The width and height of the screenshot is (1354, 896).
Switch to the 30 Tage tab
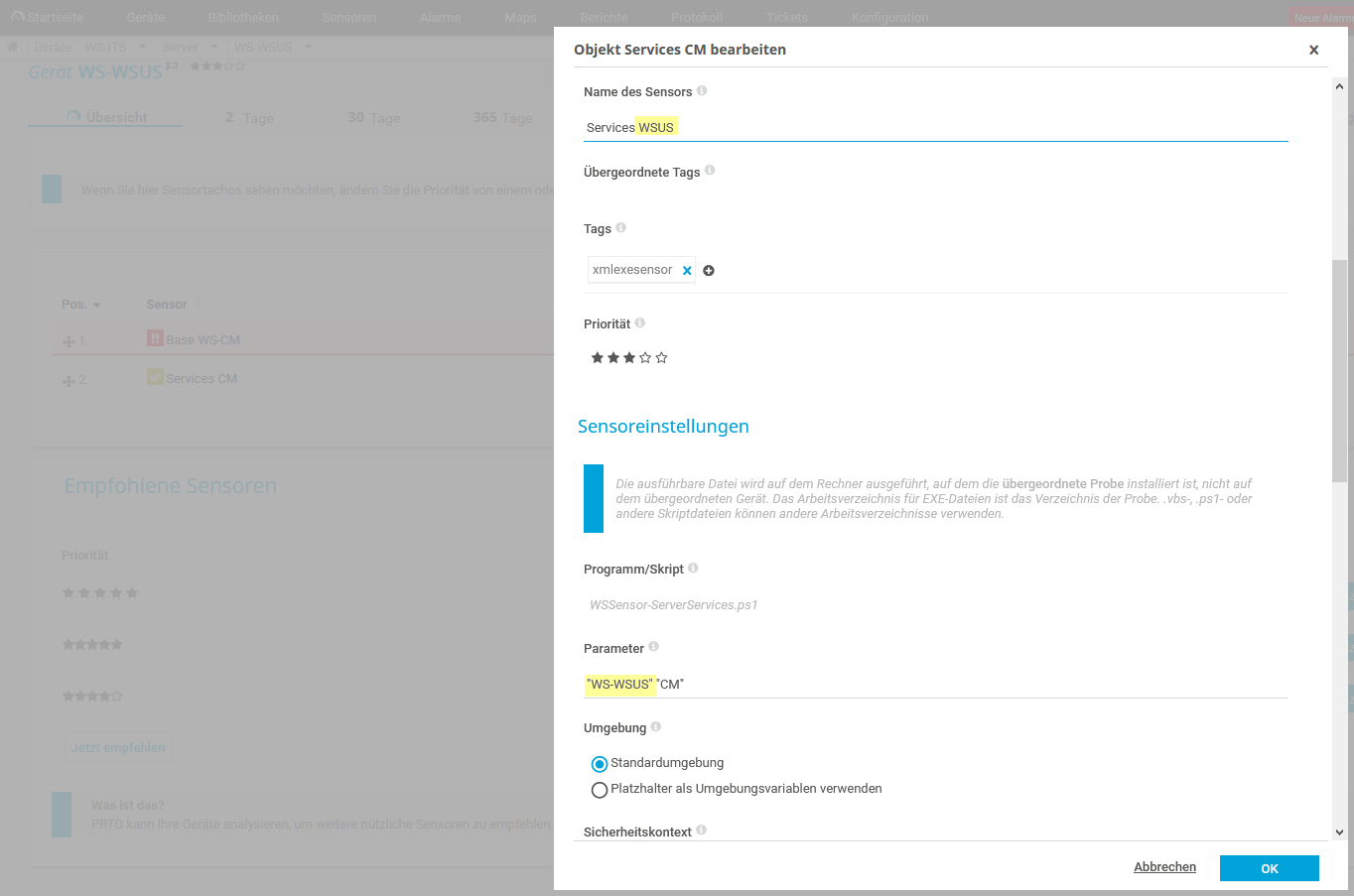tap(374, 117)
